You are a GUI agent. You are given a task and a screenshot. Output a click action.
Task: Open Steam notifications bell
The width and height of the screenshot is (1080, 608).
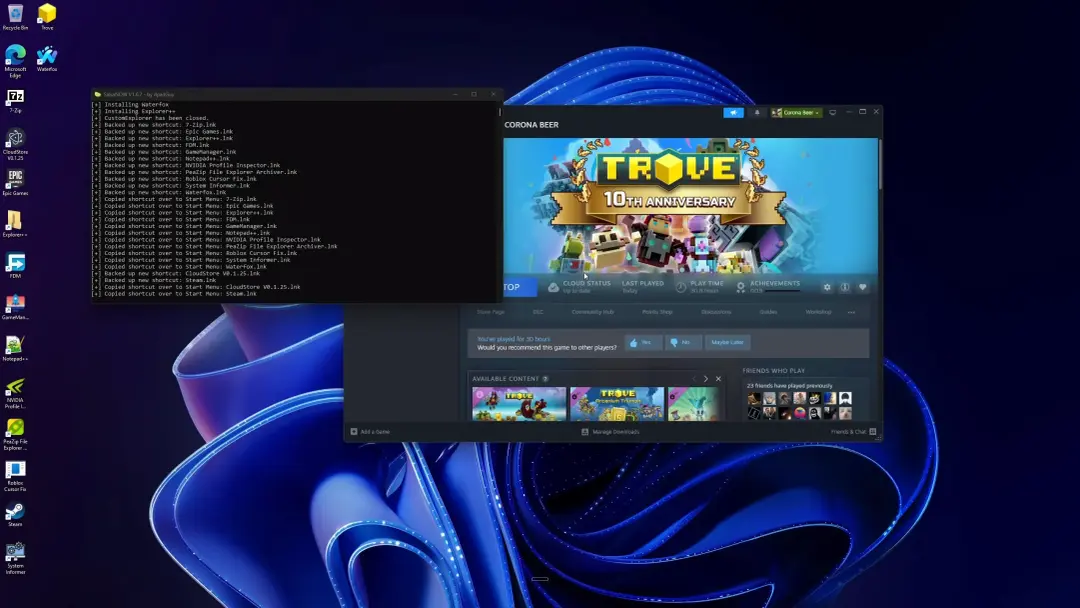756,112
